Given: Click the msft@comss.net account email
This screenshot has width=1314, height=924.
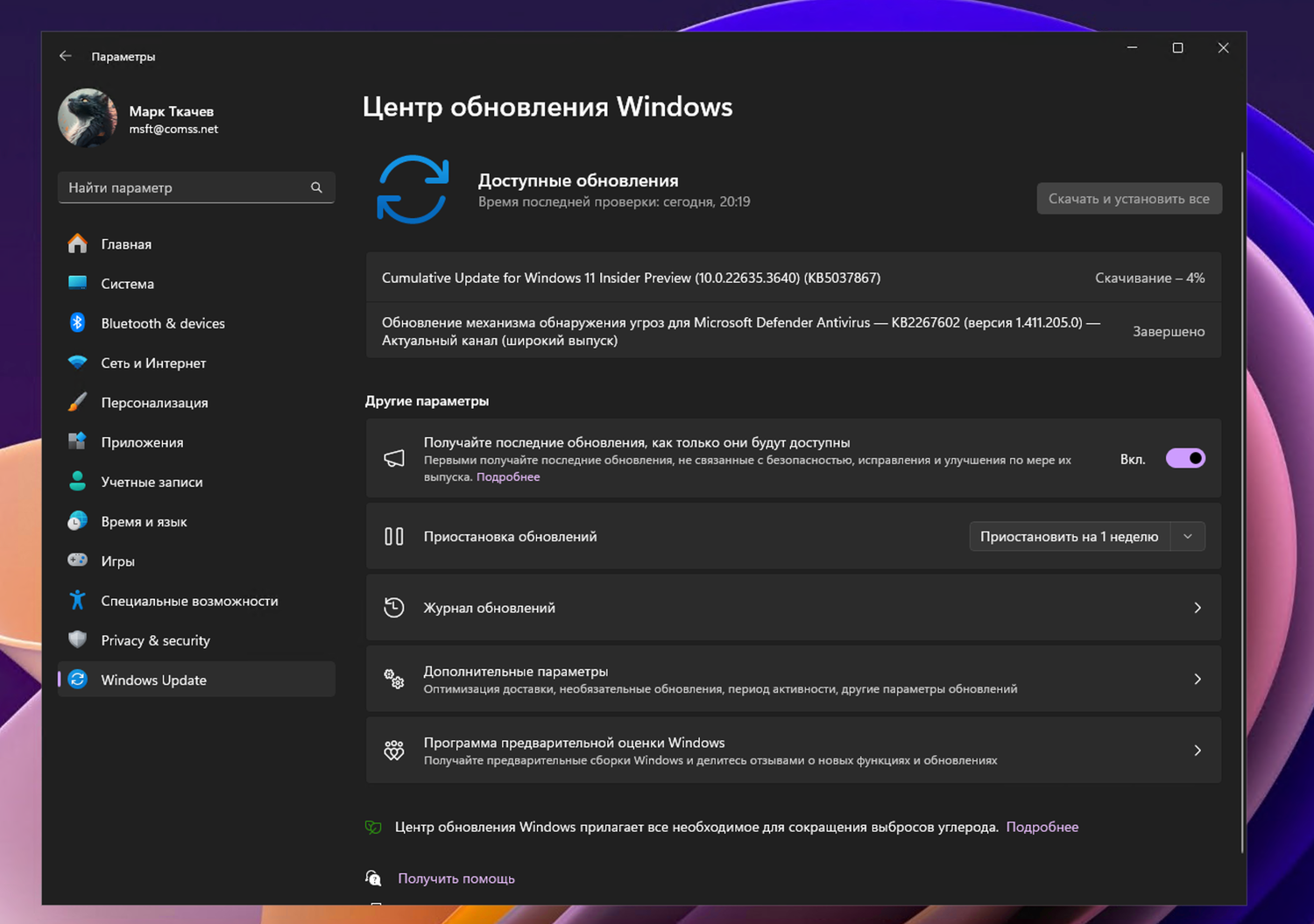Looking at the screenshot, I should (x=173, y=129).
